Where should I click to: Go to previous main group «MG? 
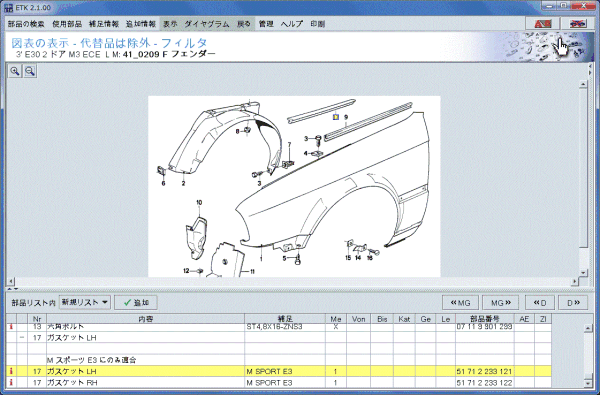tap(460, 303)
